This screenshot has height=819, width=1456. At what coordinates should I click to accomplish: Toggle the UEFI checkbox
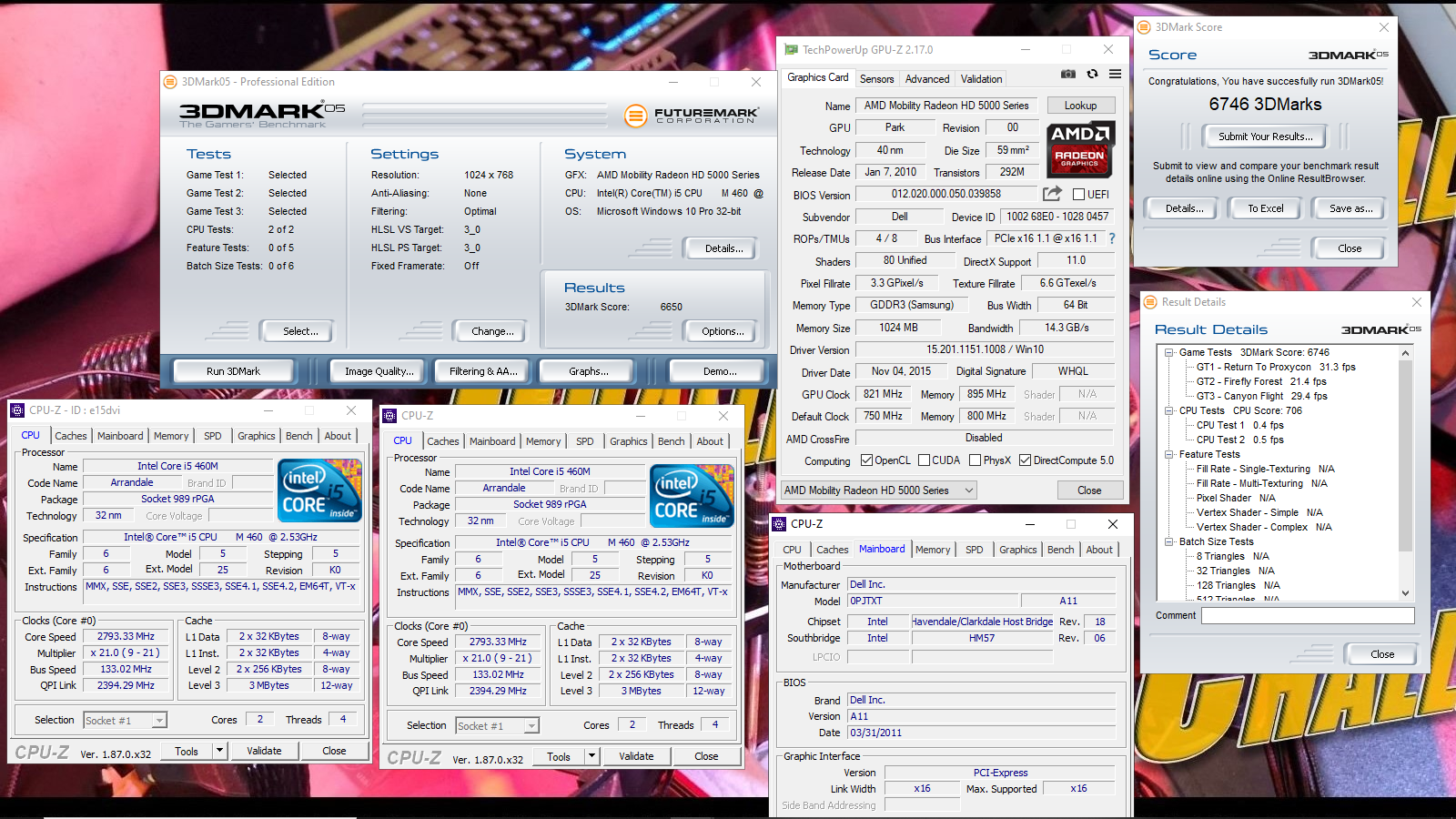[x=1078, y=195]
